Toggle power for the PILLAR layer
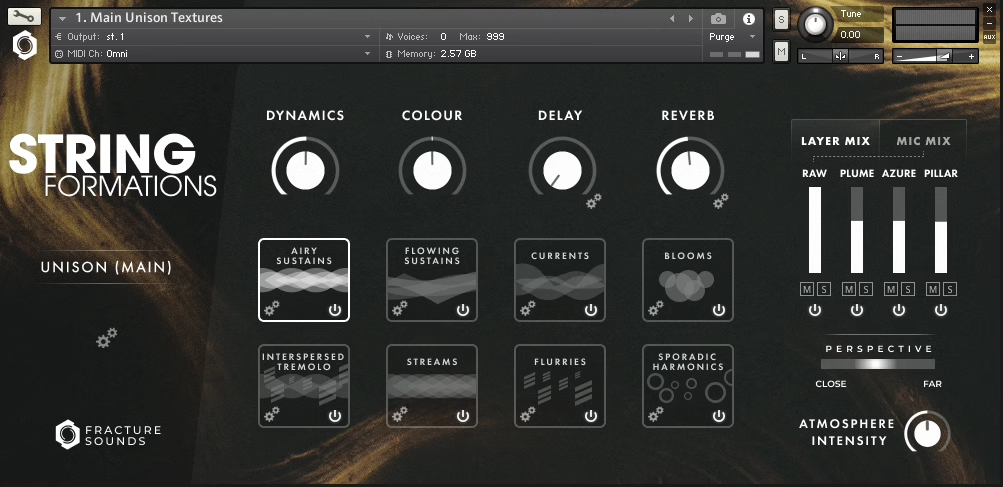1003x487 pixels. (940, 310)
